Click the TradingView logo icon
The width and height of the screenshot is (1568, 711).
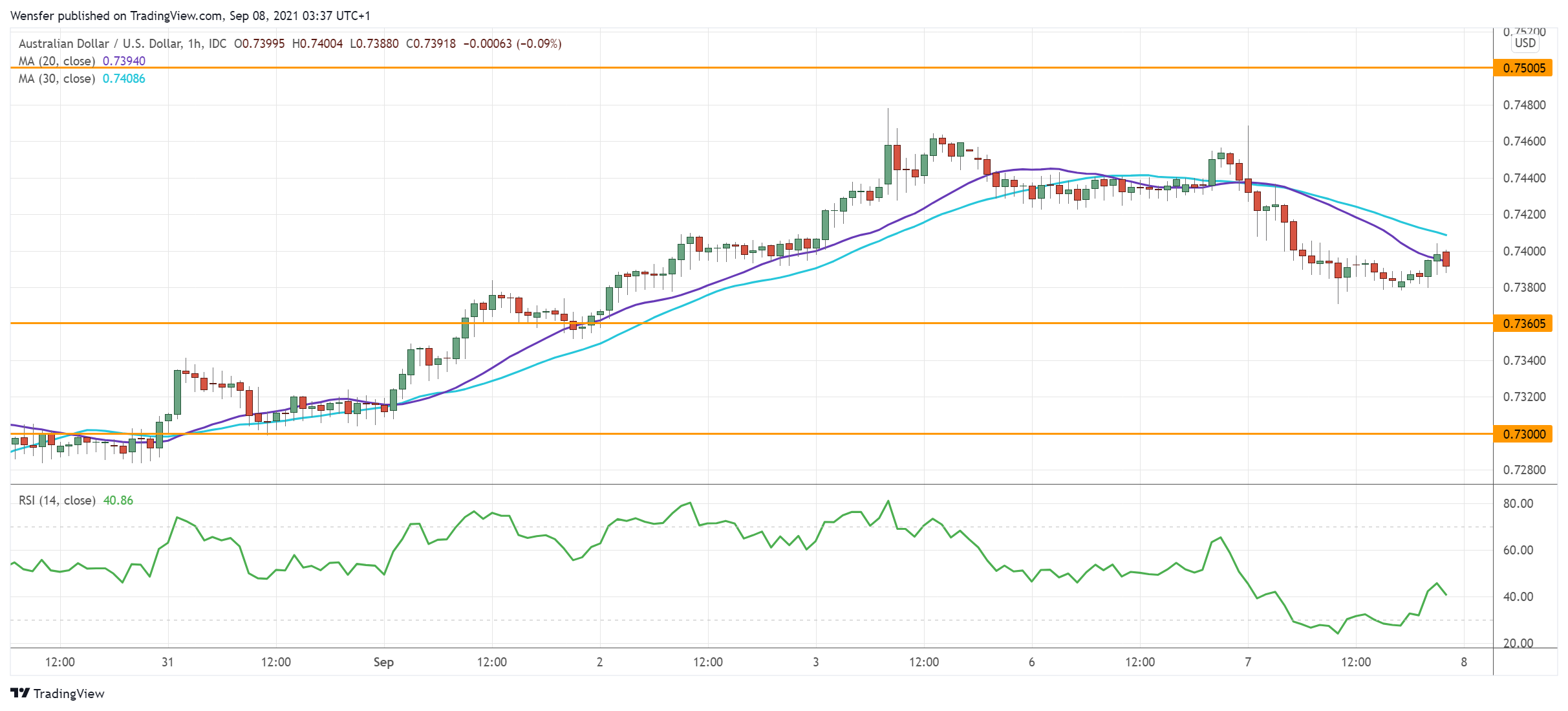pyautogui.click(x=20, y=693)
